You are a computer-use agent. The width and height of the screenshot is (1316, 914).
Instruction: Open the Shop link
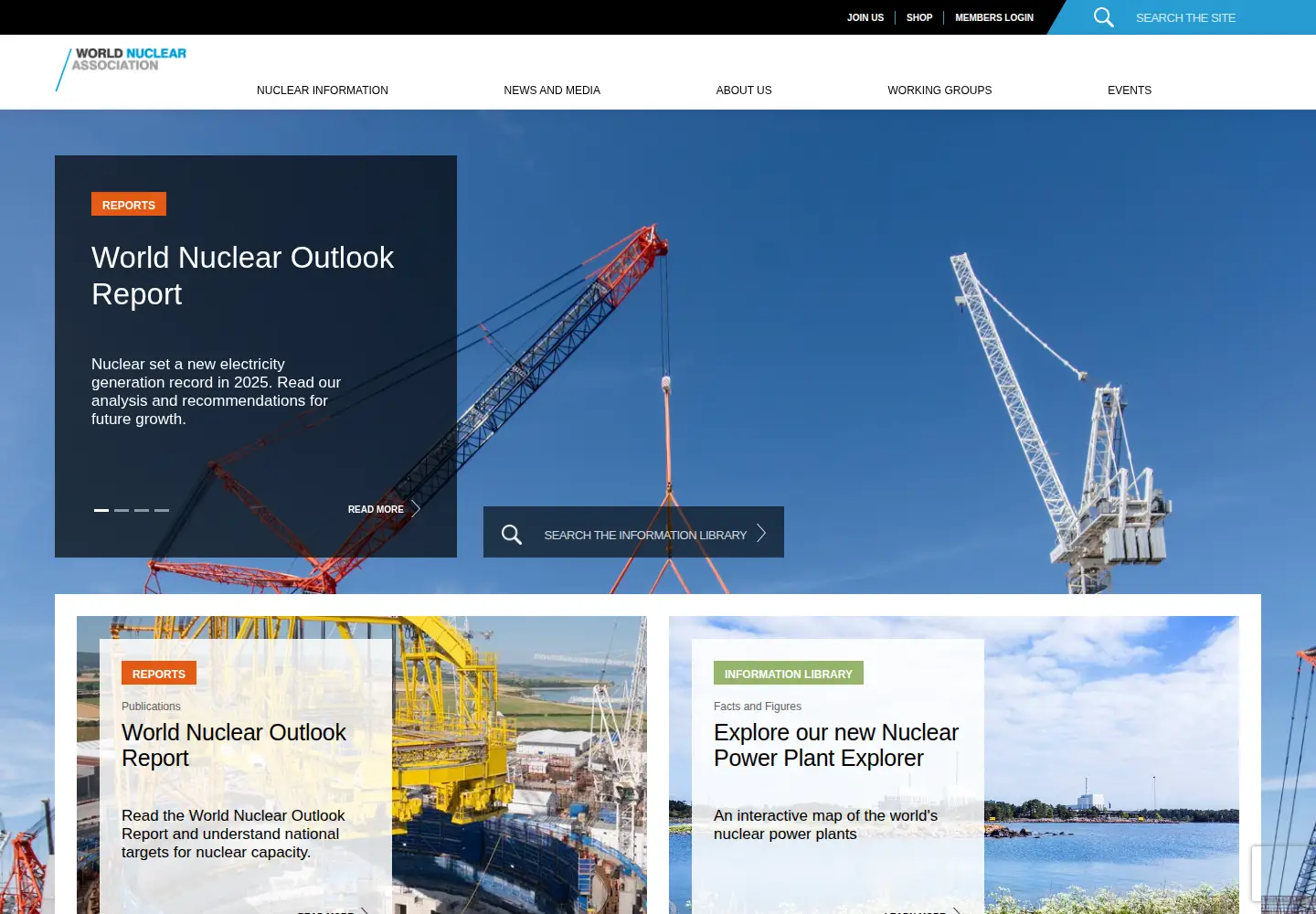point(919,17)
